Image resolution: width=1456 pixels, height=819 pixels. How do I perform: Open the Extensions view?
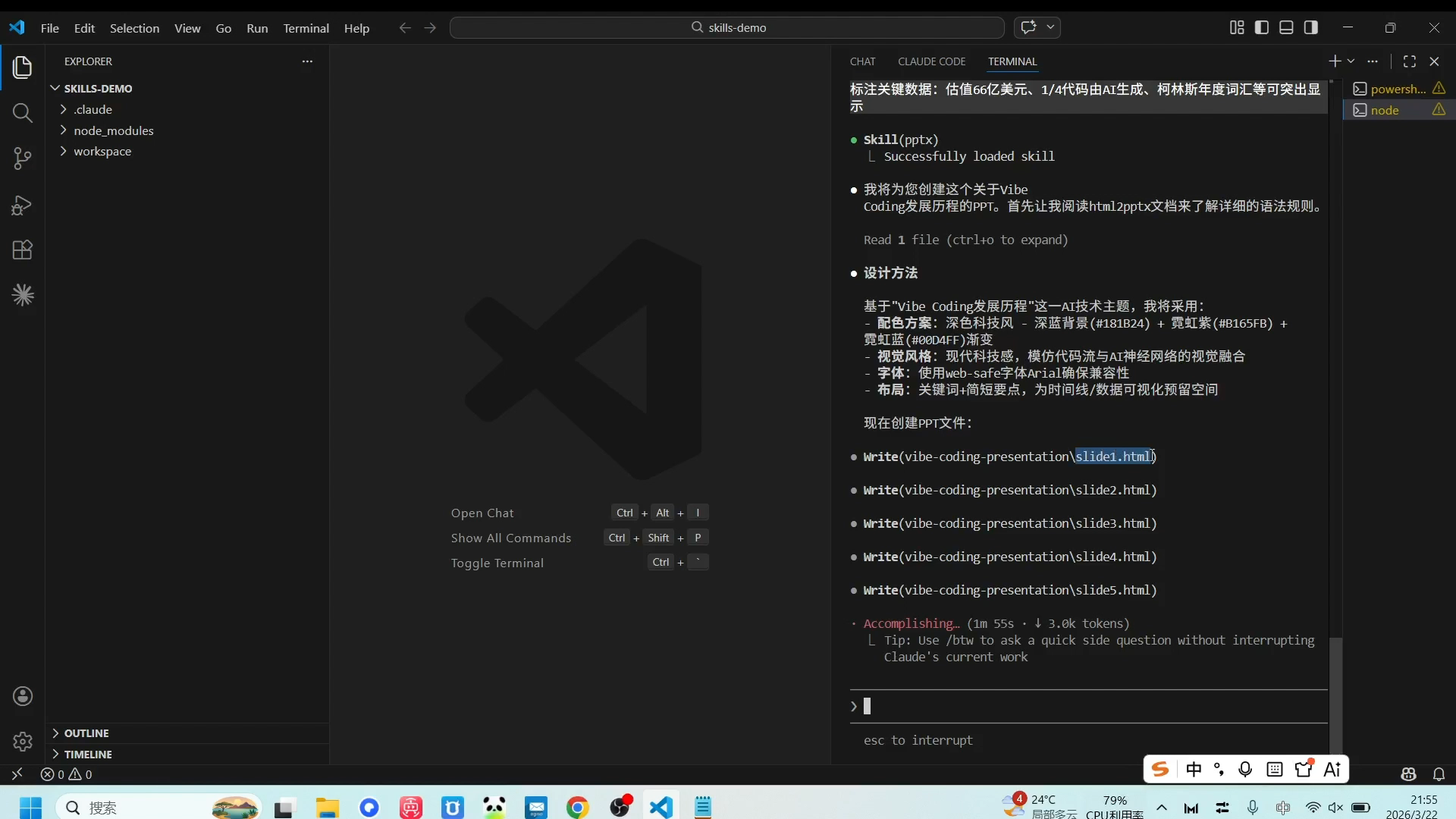pos(23,250)
